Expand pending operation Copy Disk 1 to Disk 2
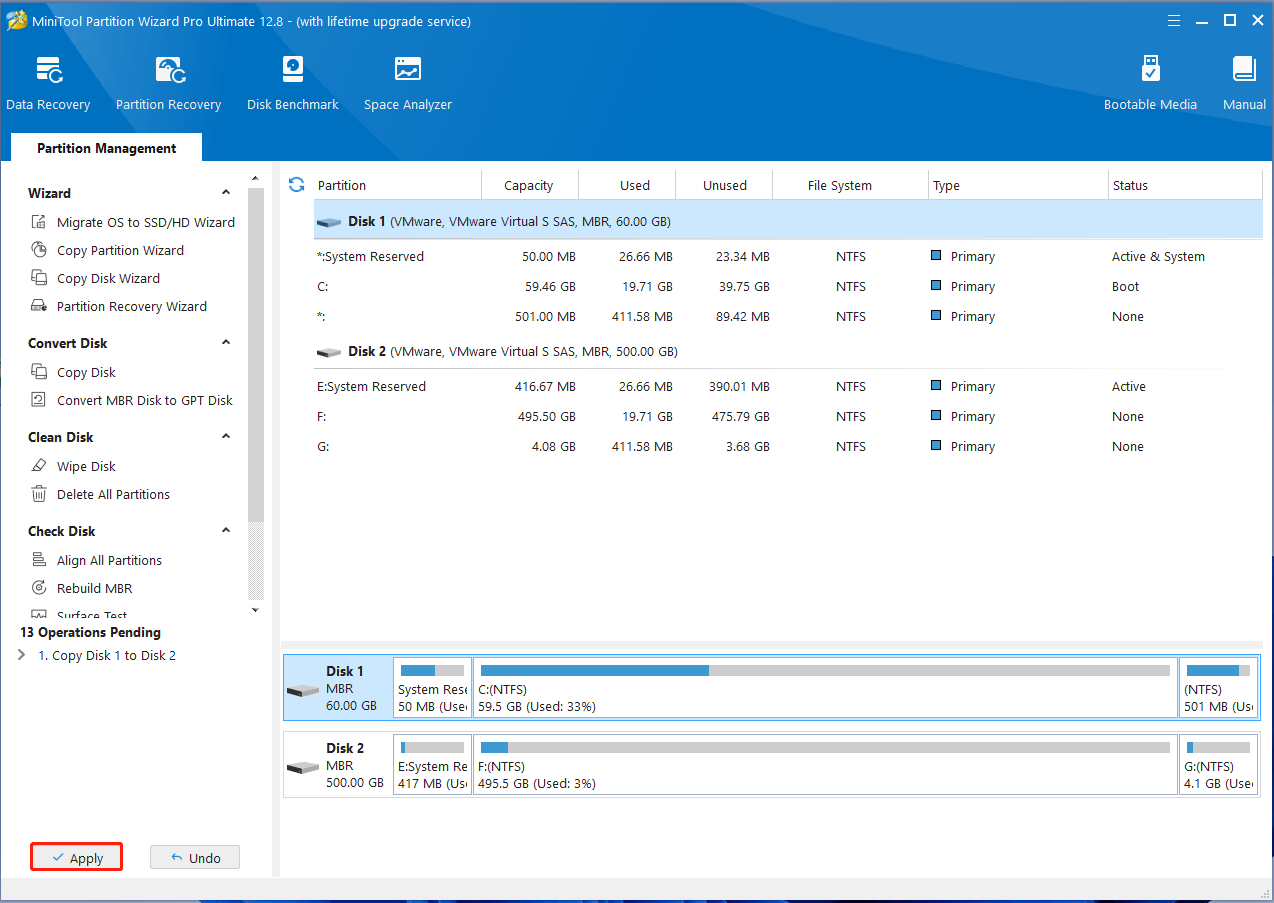This screenshot has height=903, width=1274. coord(23,655)
